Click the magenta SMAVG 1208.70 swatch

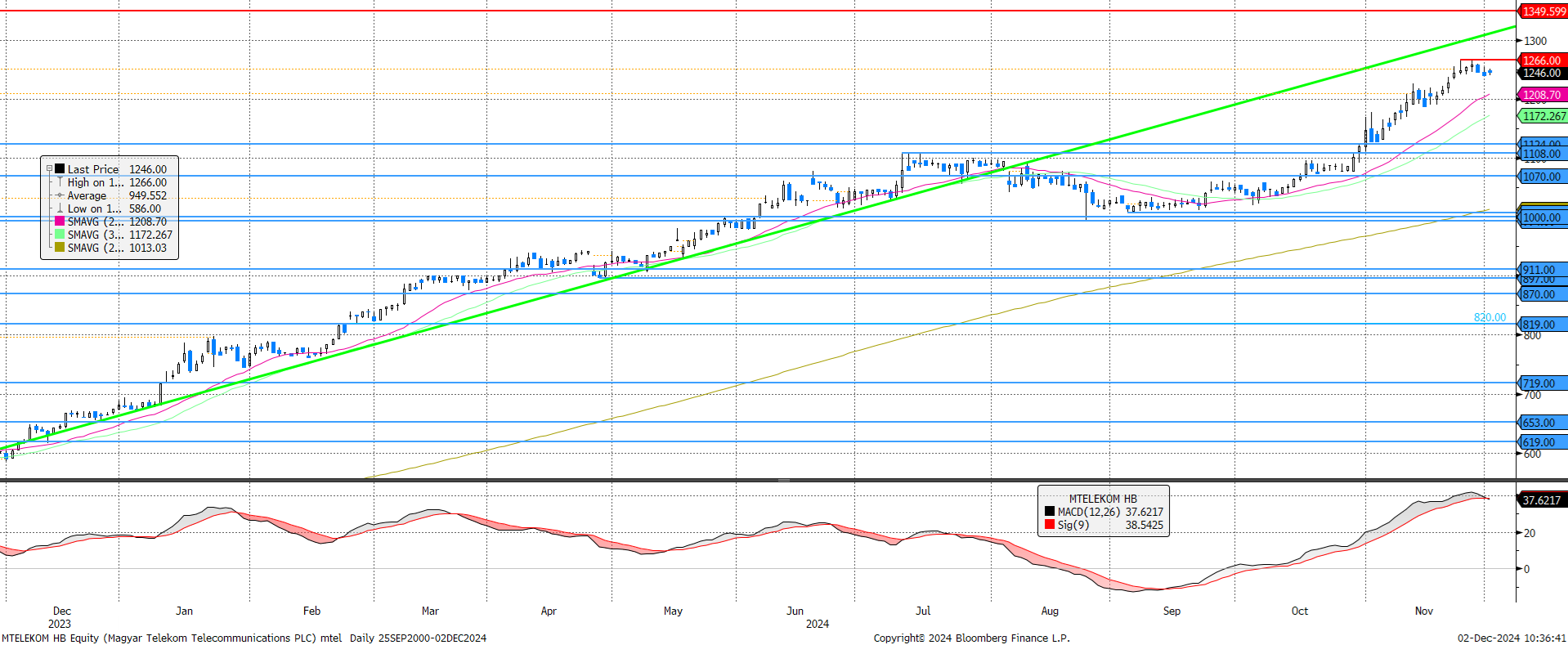pos(60,222)
